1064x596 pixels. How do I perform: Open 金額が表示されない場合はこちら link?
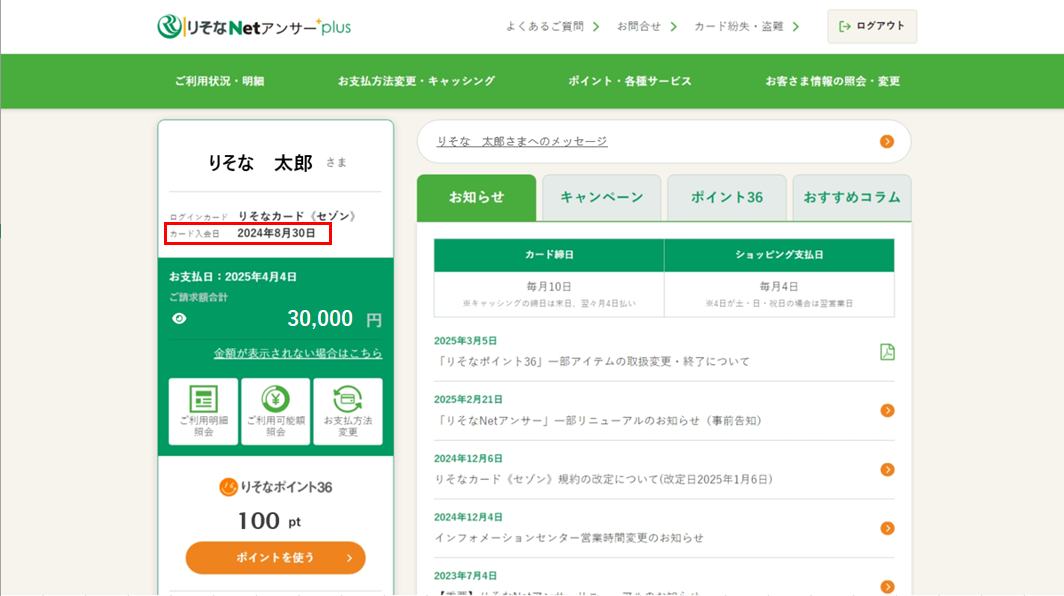point(298,353)
